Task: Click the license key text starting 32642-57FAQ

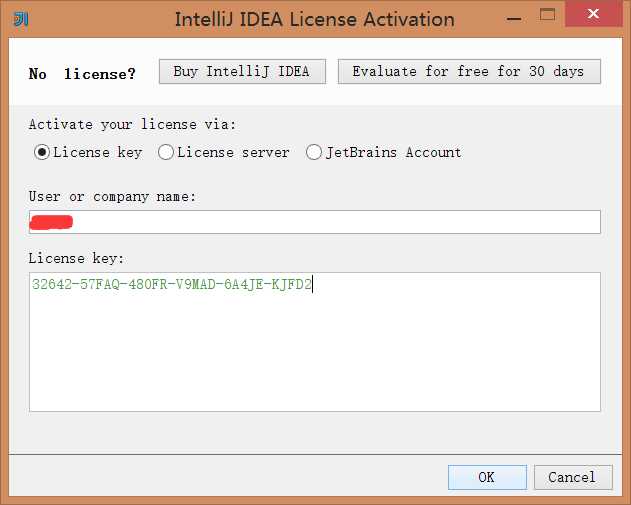Action: (172, 284)
